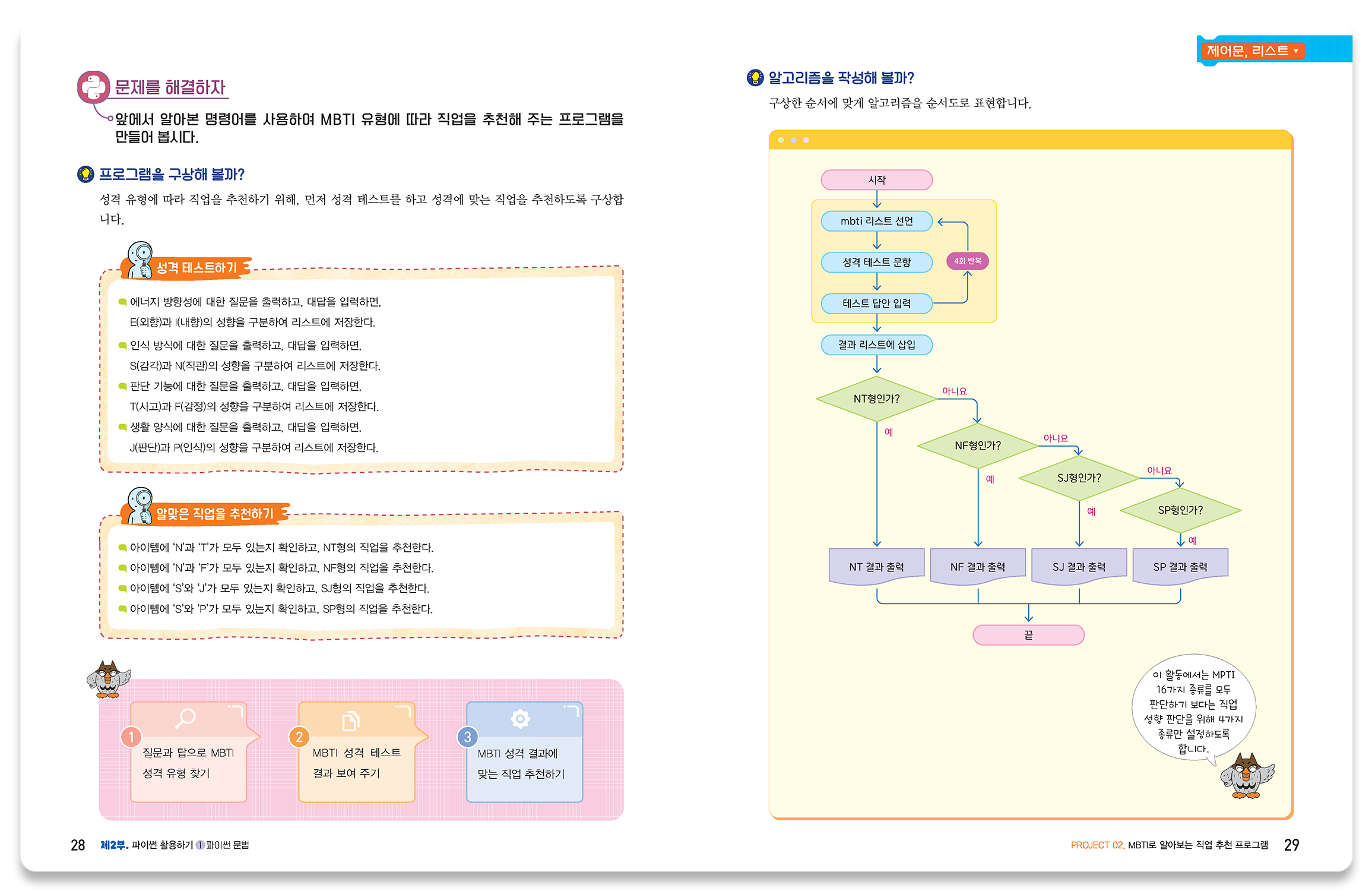Click the 4회 반복 loop label
The image size is (1372, 891).
967,261
